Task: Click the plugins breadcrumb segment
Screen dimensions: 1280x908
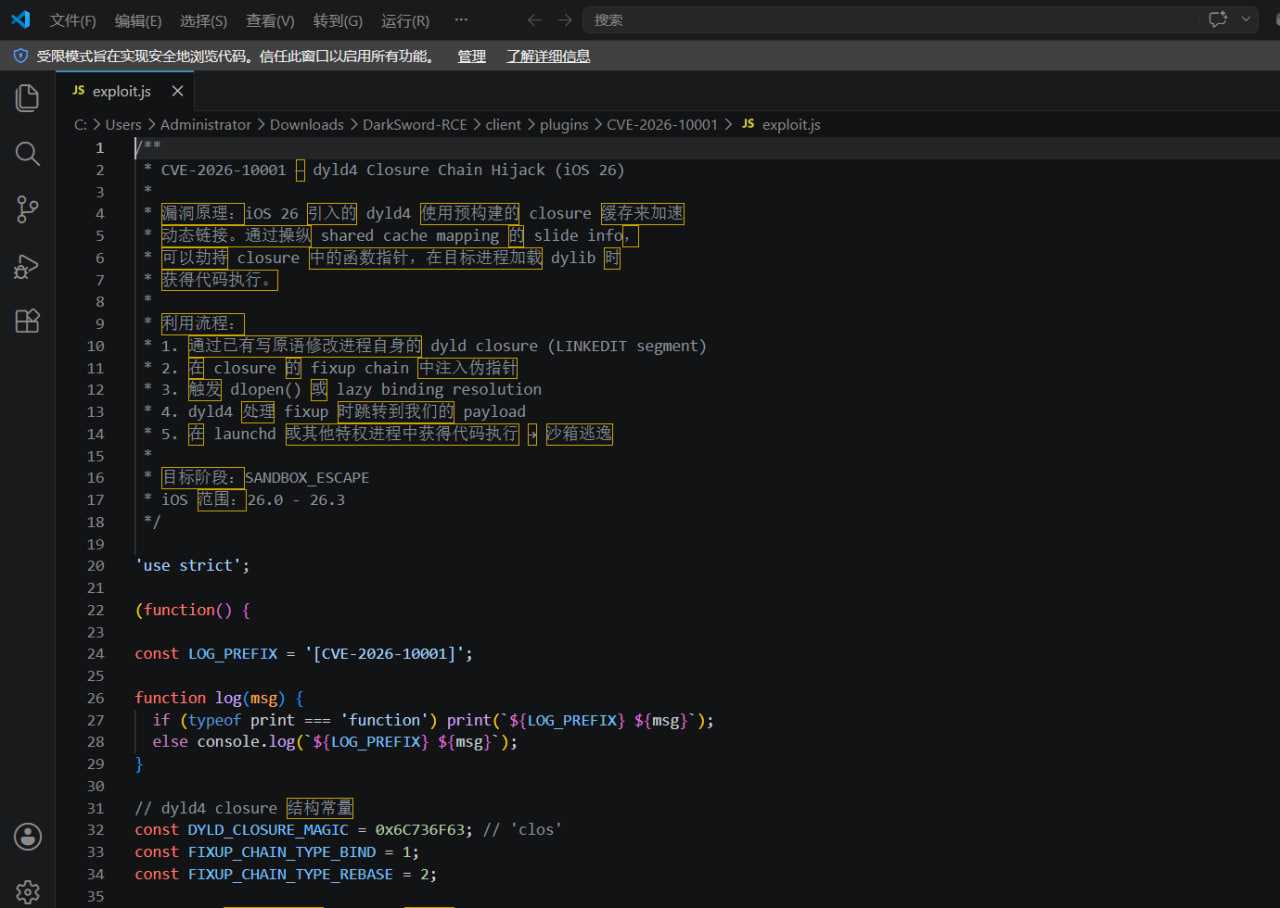Action: coord(564,125)
